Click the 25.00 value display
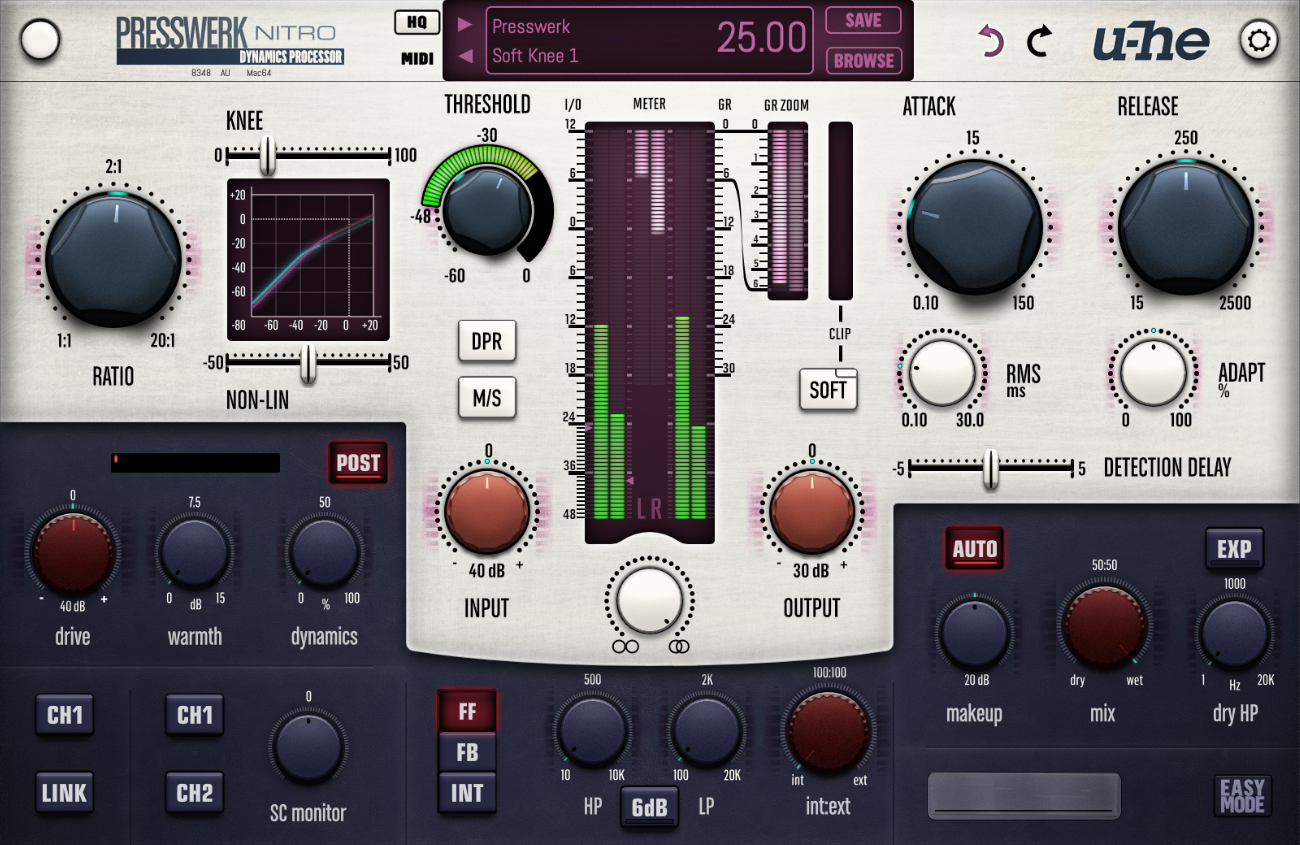The height and width of the screenshot is (845, 1300). pos(762,38)
